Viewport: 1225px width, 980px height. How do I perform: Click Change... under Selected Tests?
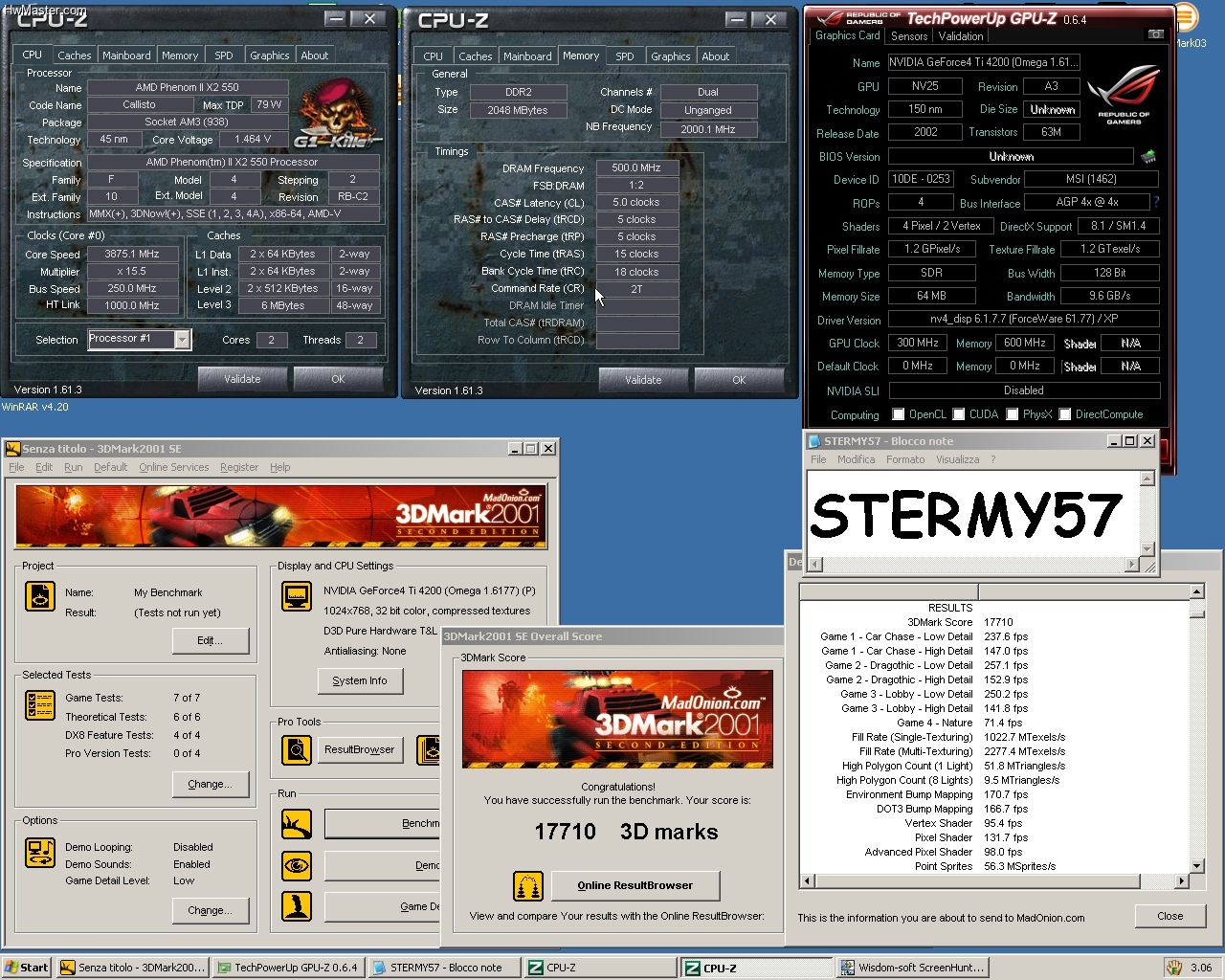tap(210, 784)
